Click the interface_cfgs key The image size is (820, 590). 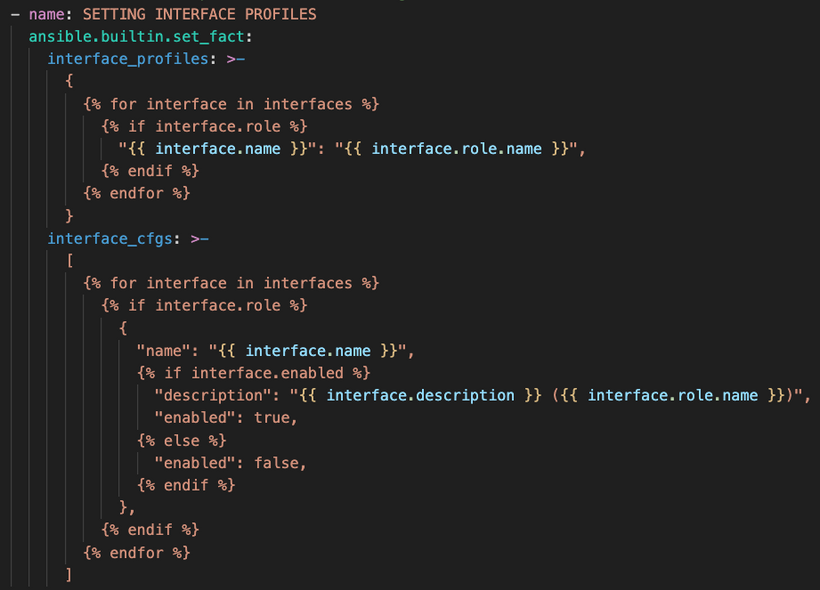pyautogui.click(x=110, y=239)
